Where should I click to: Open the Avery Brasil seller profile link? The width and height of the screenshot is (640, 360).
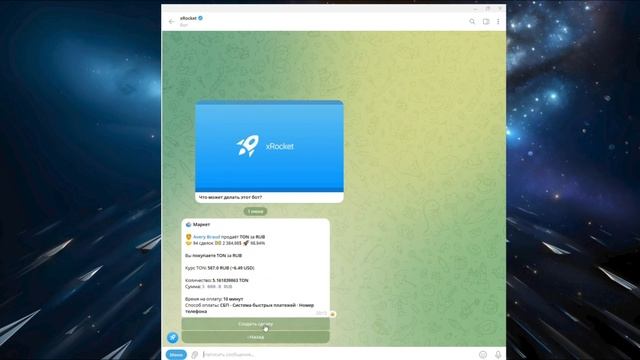click(207, 237)
